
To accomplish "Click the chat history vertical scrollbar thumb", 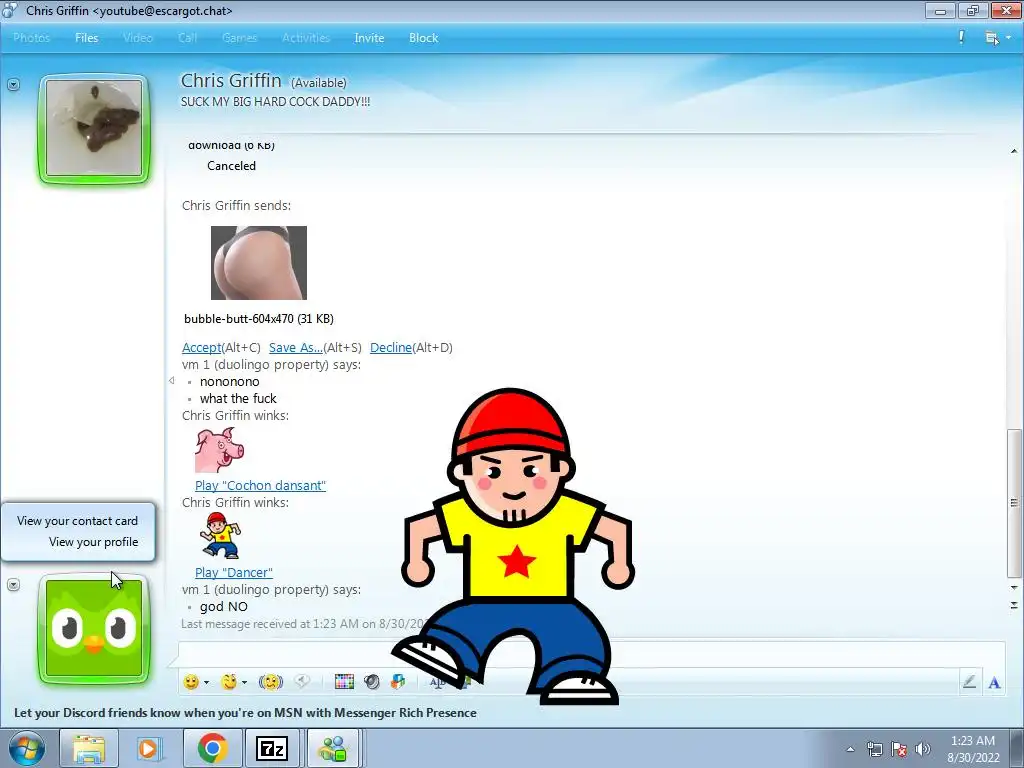I will 1014,503.
